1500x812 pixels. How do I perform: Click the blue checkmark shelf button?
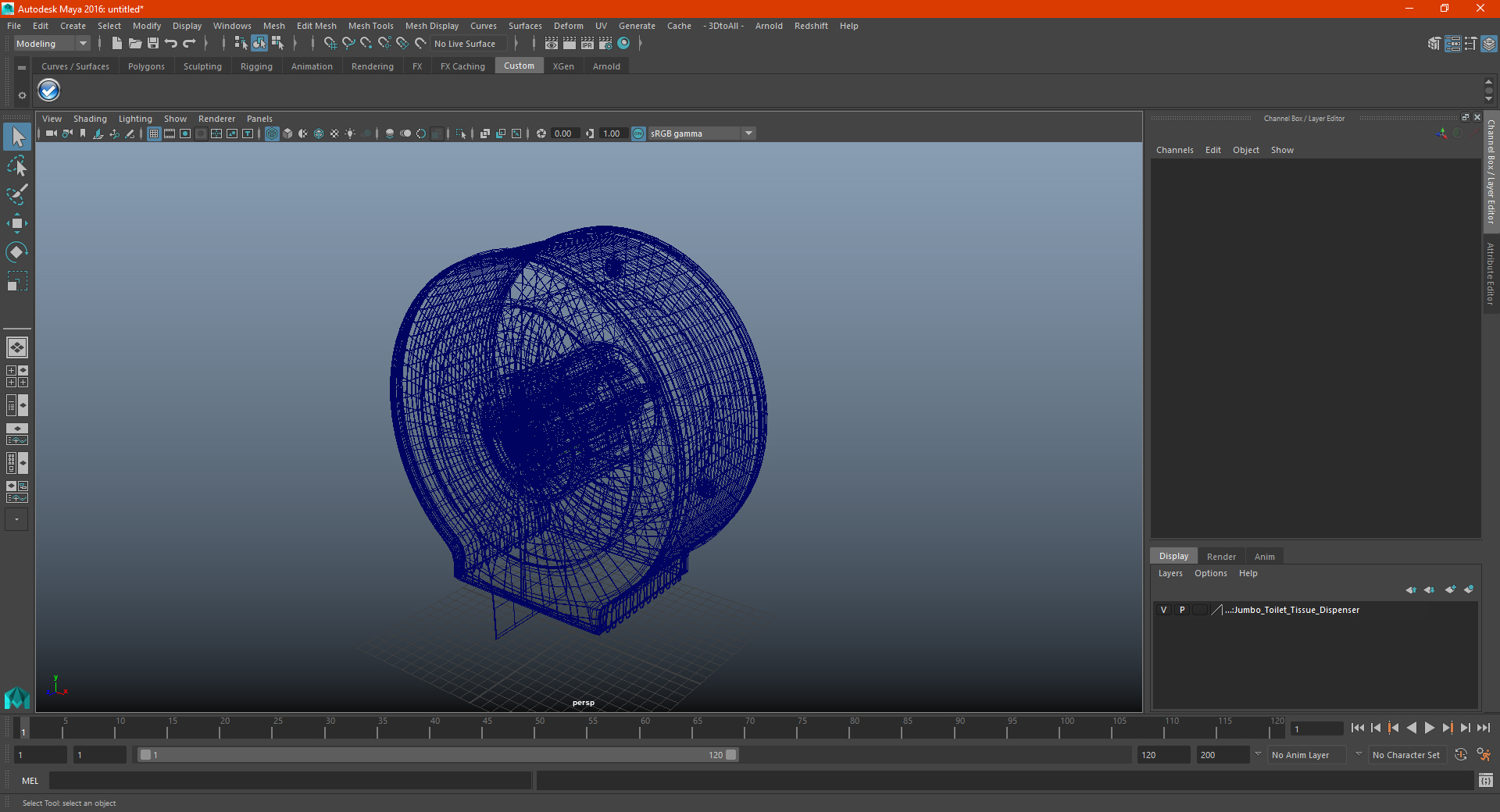[x=49, y=91]
